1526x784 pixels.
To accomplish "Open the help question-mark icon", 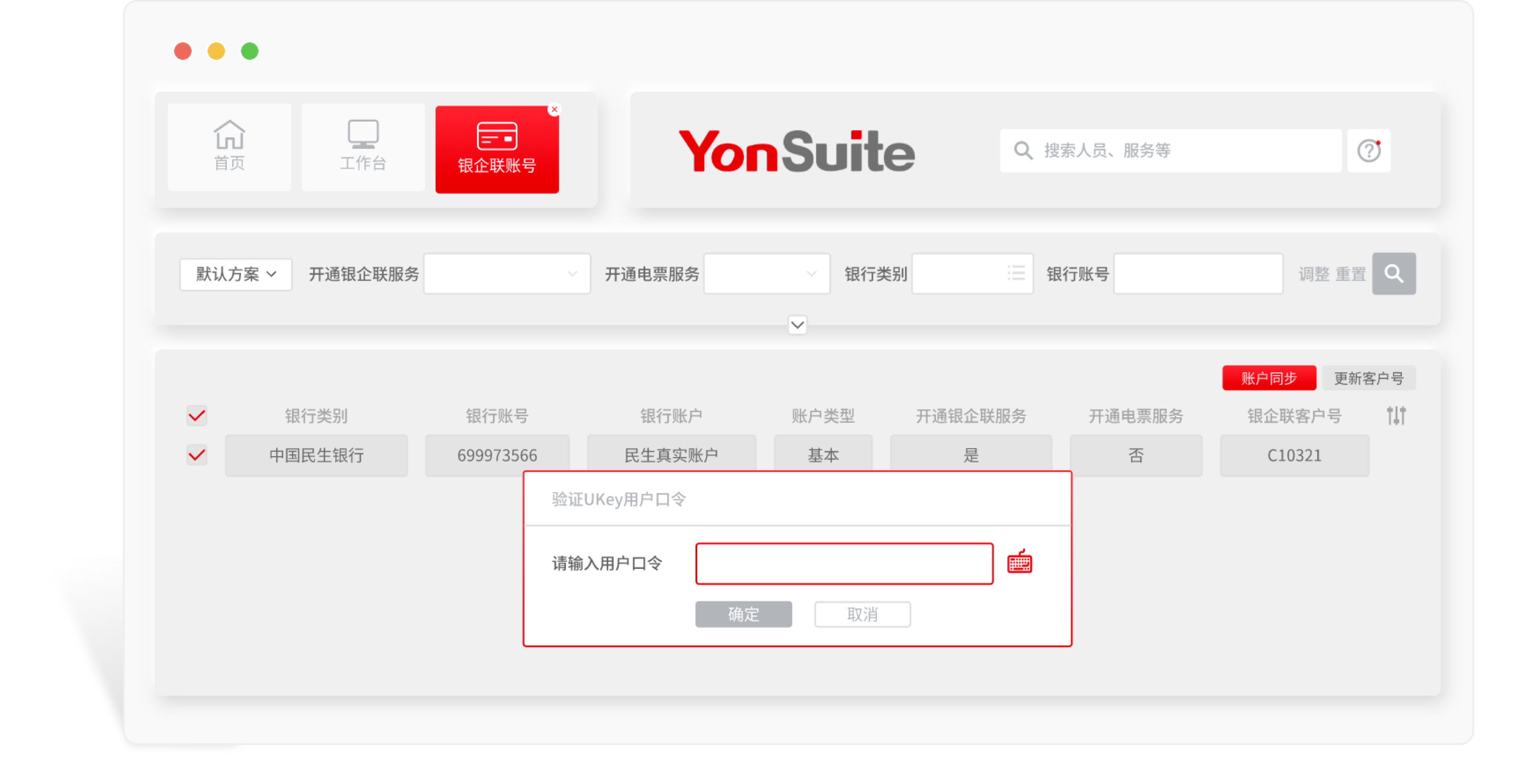I will click(1369, 150).
